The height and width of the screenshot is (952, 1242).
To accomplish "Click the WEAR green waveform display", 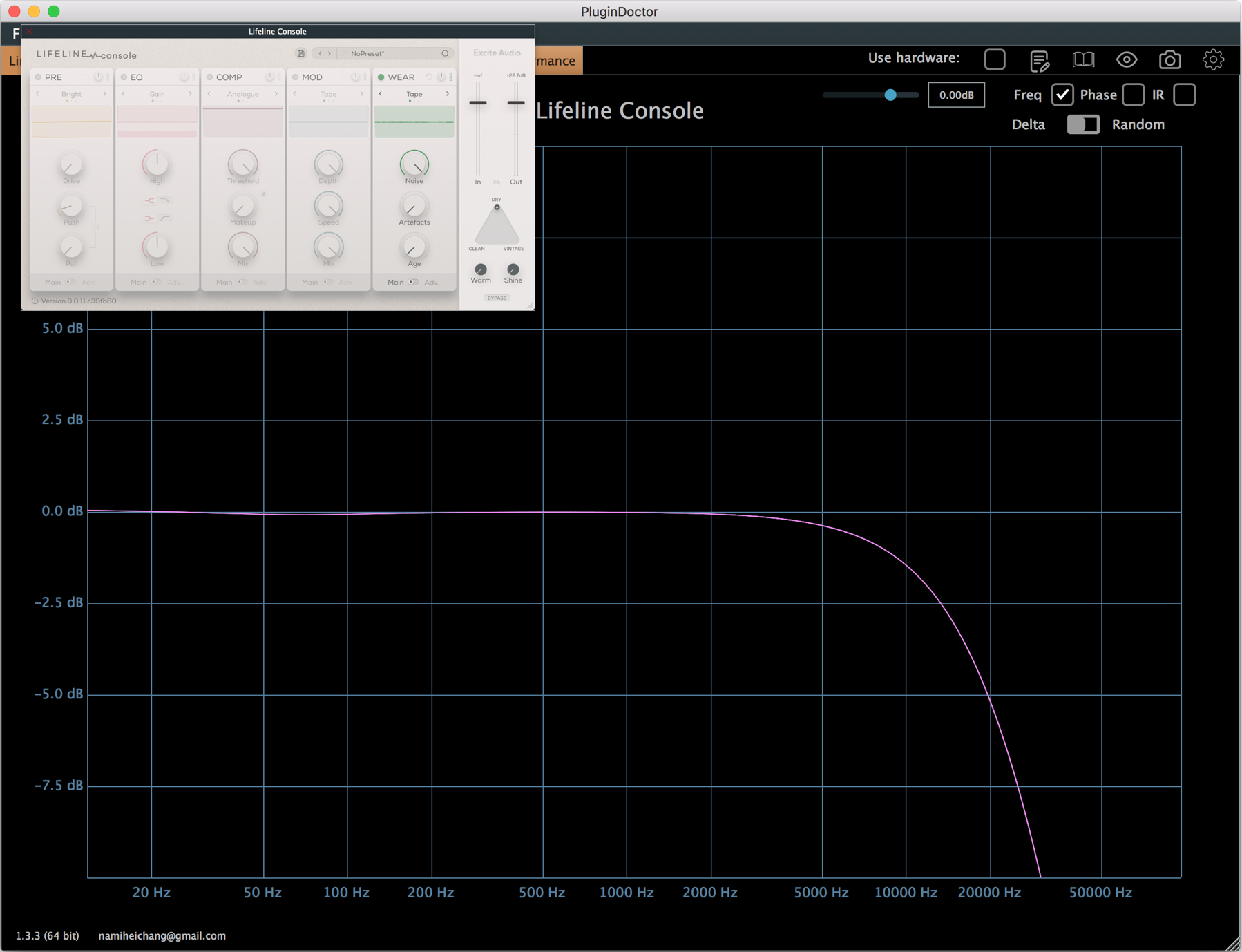I will (x=414, y=122).
